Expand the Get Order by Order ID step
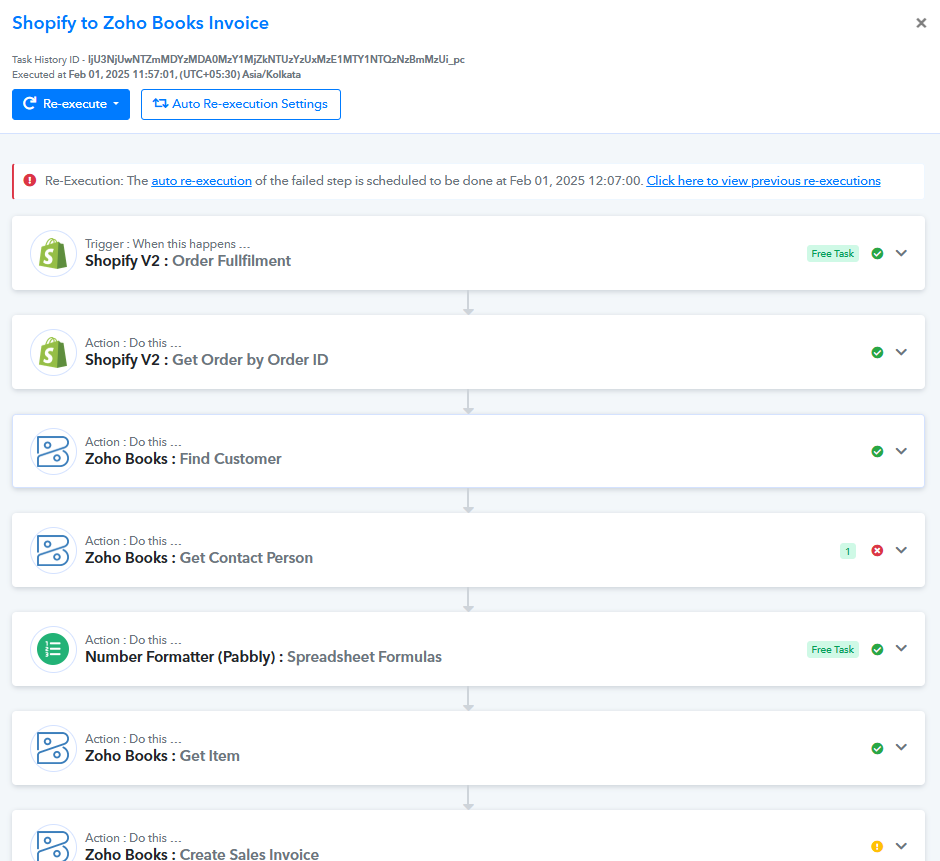 (901, 352)
